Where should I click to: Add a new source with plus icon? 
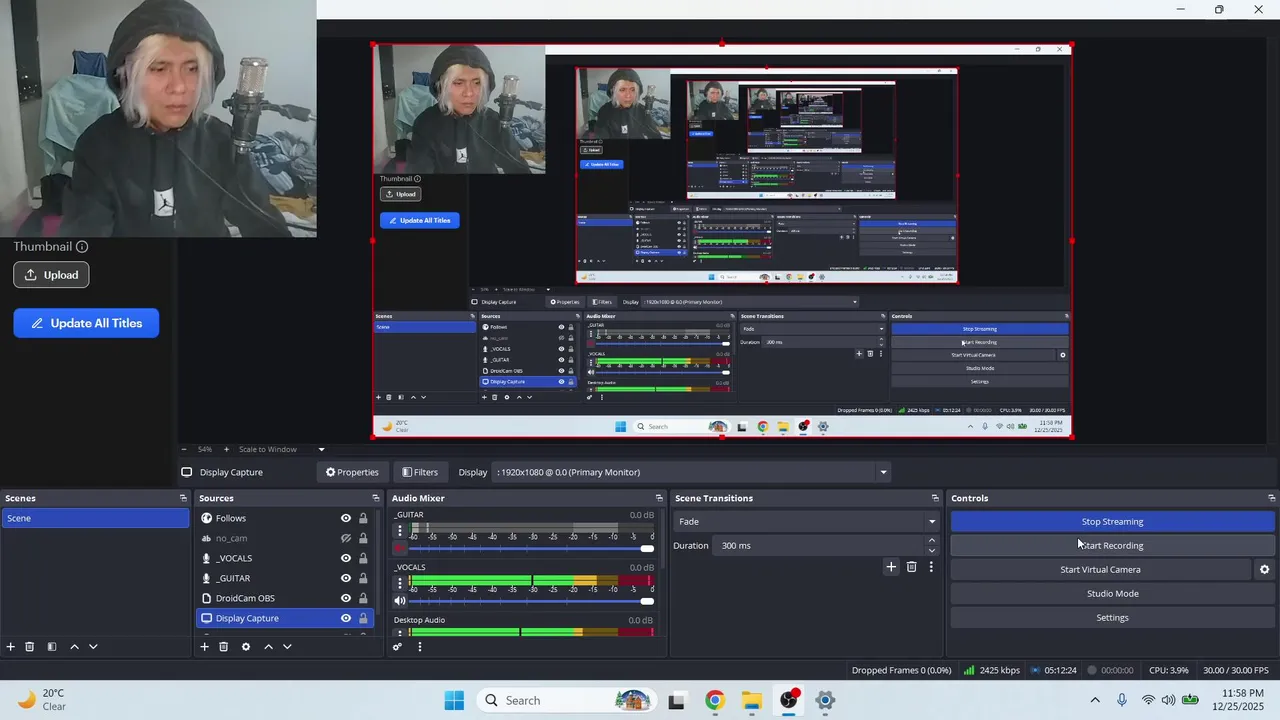(204, 647)
